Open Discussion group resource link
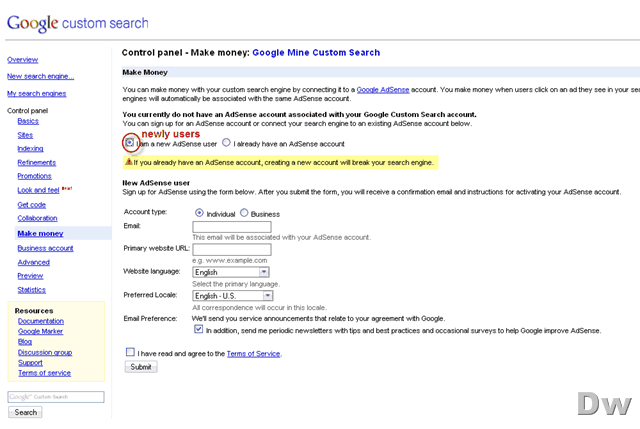640x429 pixels. pos(45,352)
